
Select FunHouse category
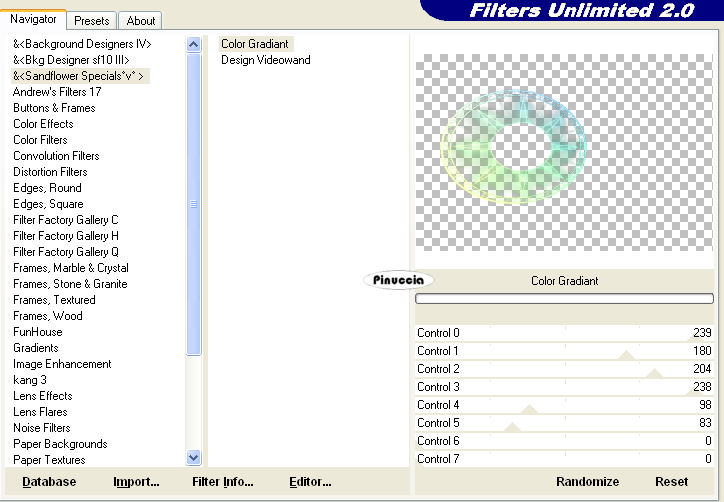(37, 332)
